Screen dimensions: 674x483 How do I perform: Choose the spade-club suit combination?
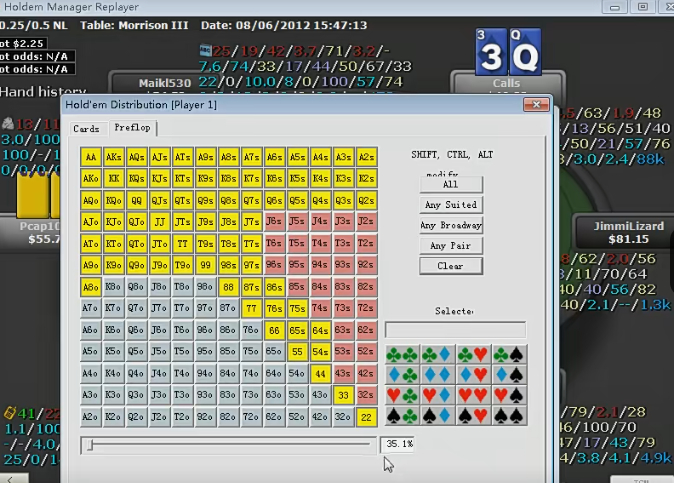402,416
